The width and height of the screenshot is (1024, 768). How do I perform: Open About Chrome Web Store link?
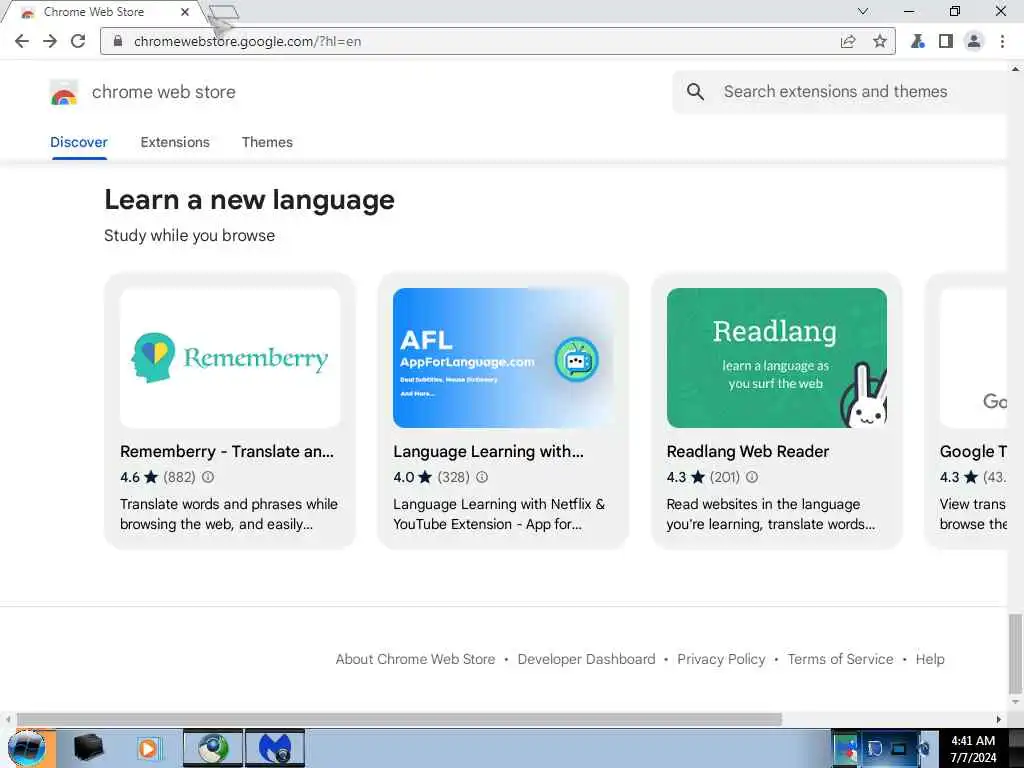pos(415,659)
